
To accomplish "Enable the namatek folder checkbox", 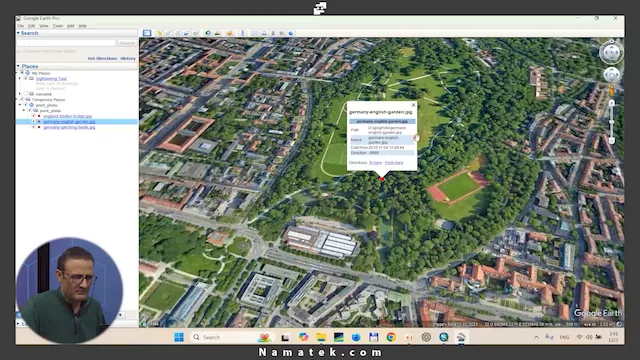I will (x=26, y=94).
